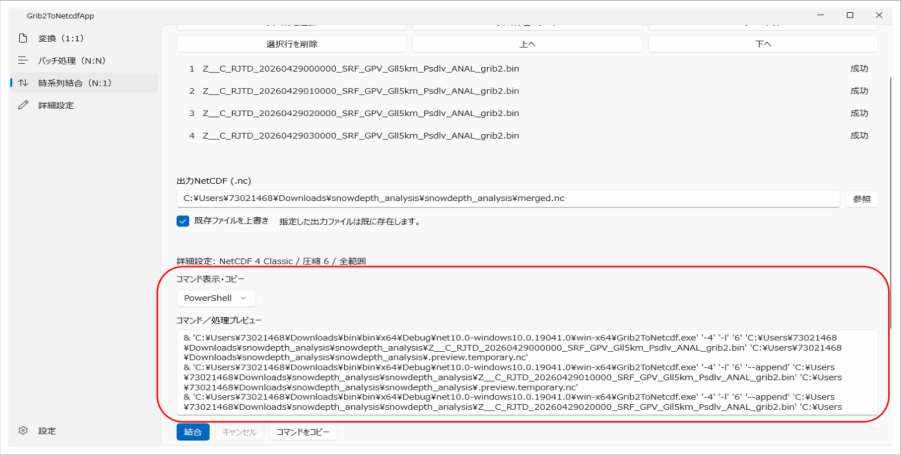The width and height of the screenshot is (901, 455).
Task: Click the 選択行を削除 button
Action: (x=291, y=44)
